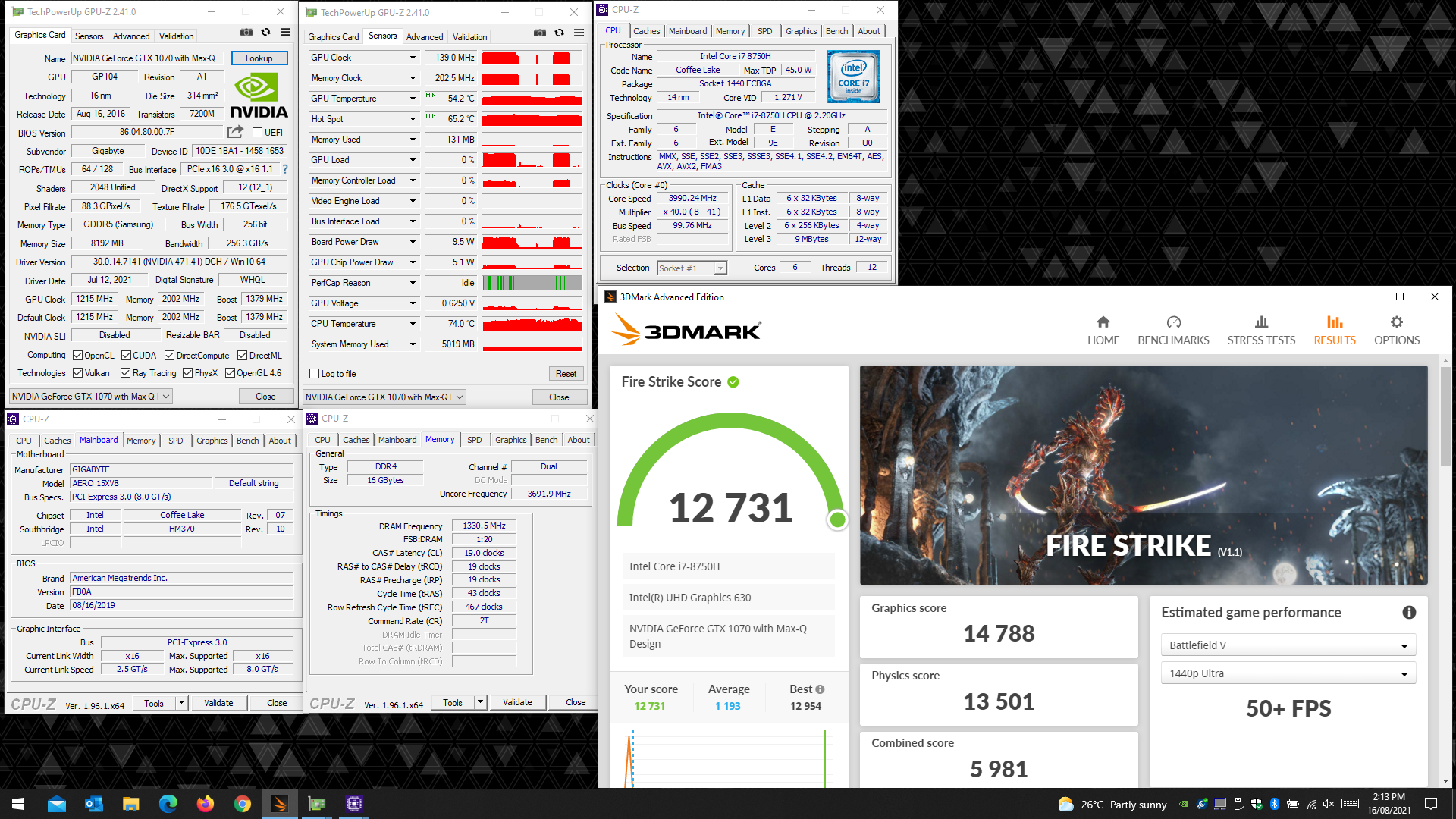Click the info icon next to Best score
Screen dimensions: 1456x819
point(820,689)
